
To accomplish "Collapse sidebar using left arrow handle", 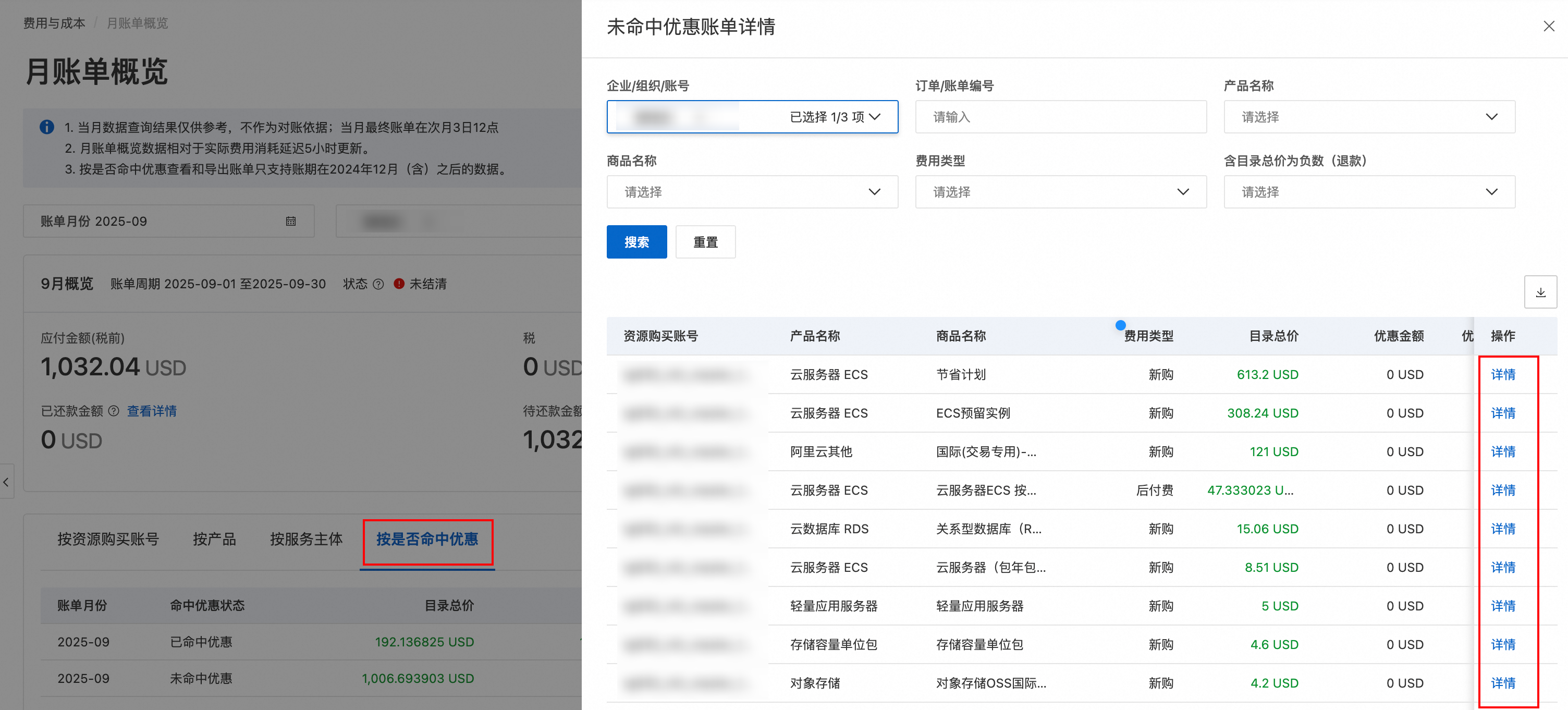I will (6, 482).
